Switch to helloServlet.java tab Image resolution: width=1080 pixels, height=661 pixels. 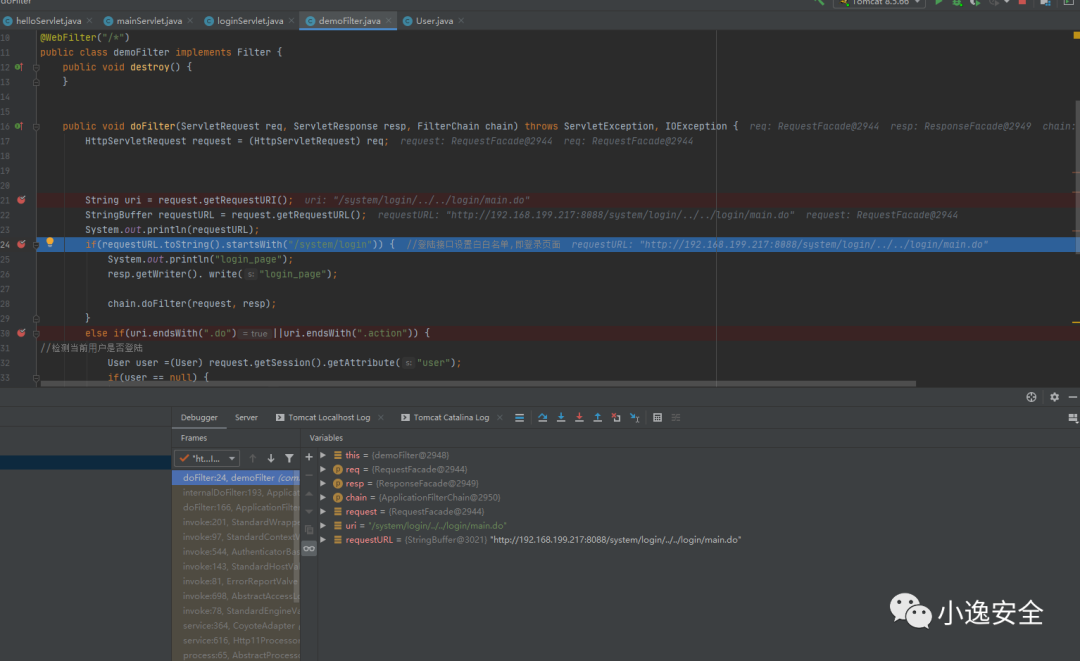tap(48, 21)
